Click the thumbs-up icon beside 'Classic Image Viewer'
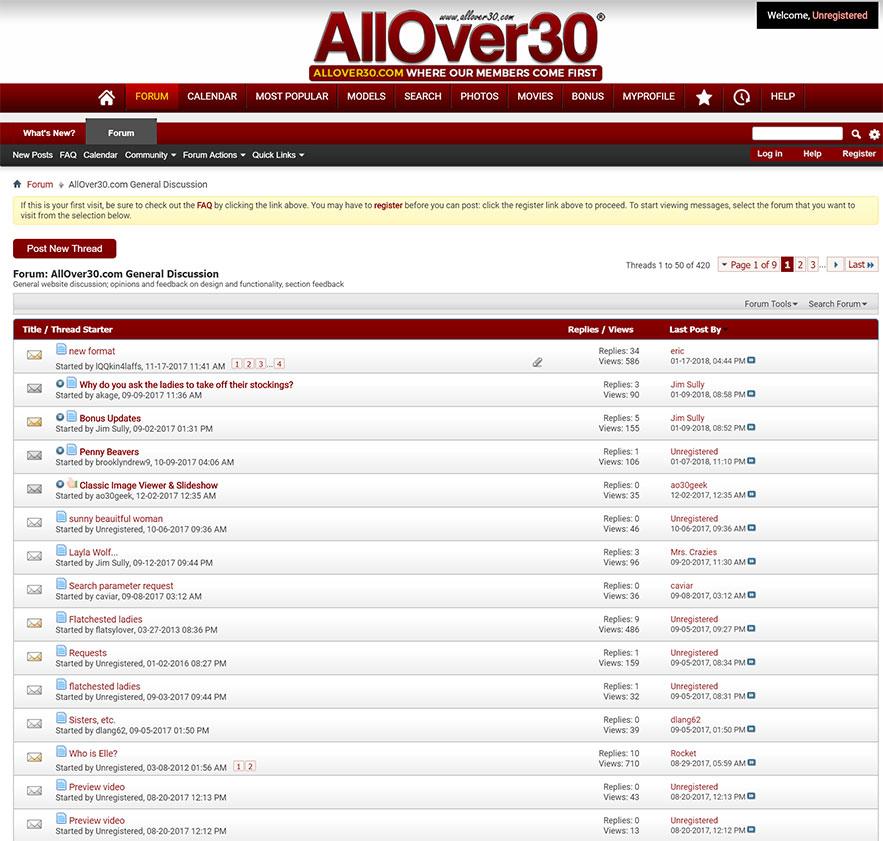 pos(72,483)
